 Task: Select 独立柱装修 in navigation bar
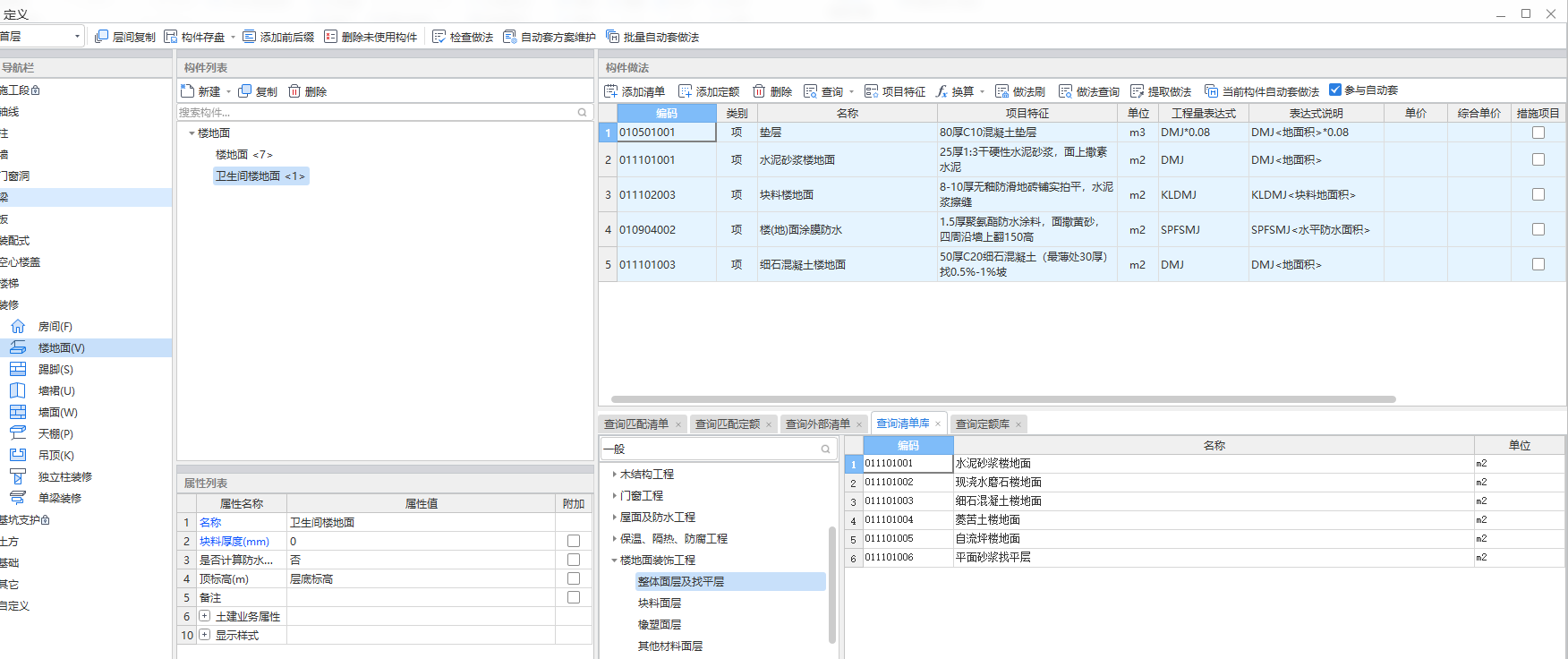click(x=64, y=477)
